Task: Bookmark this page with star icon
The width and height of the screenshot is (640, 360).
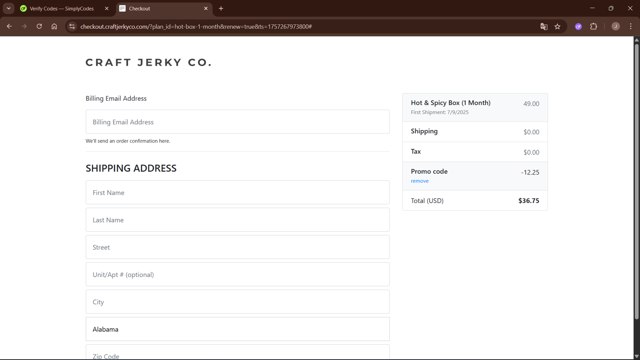Action: pos(558,26)
